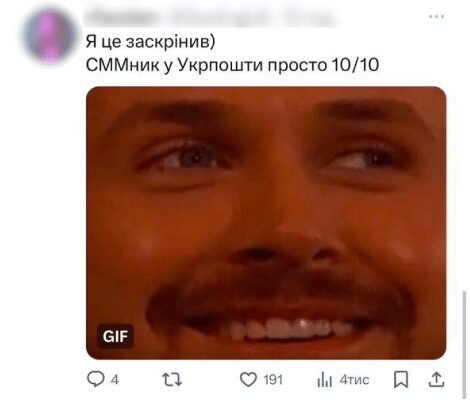470x400 pixels.
Task: Click the reply count number 4
Action: click(114, 380)
